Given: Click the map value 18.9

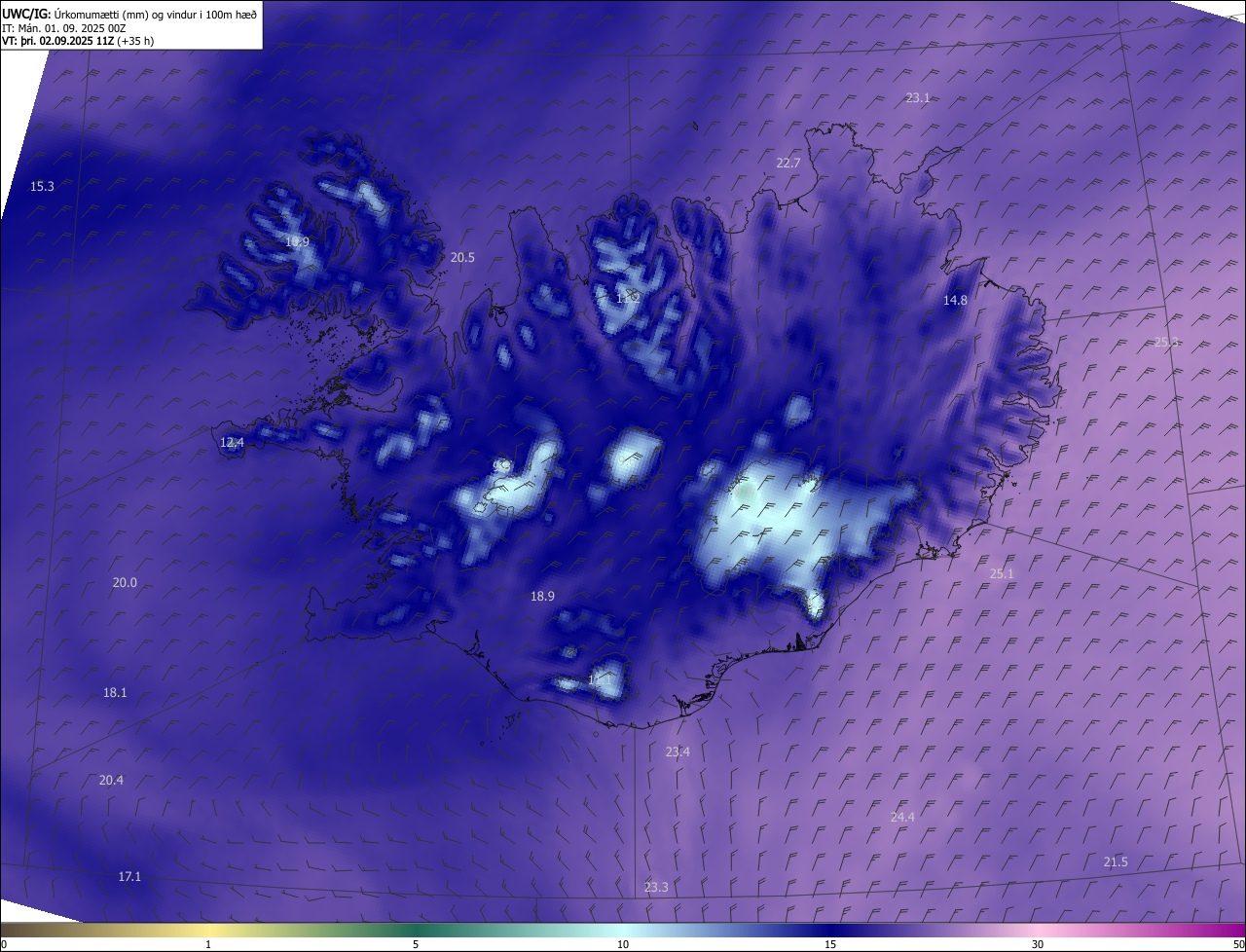Looking at the screenshot, I should point(542,596).
